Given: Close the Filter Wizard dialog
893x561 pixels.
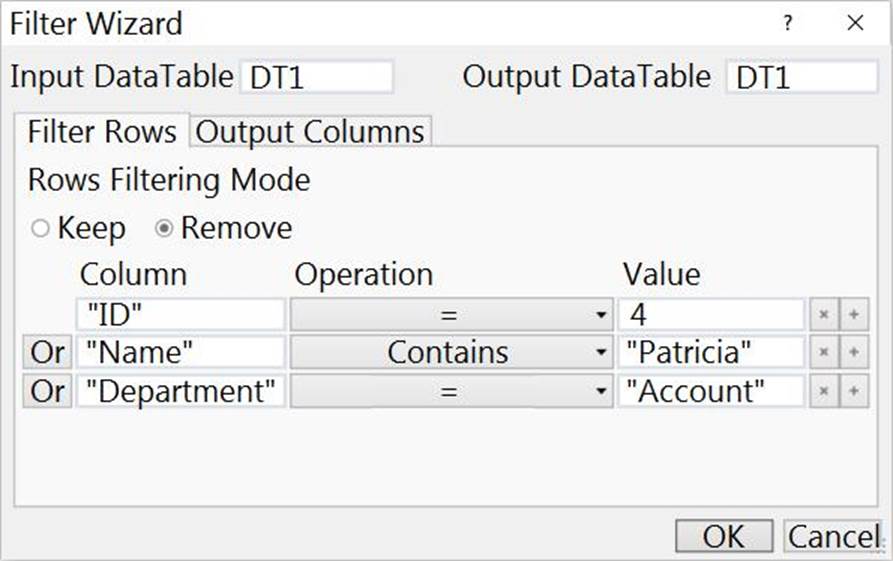Looking at the screenshot, I should click(855, 24).
